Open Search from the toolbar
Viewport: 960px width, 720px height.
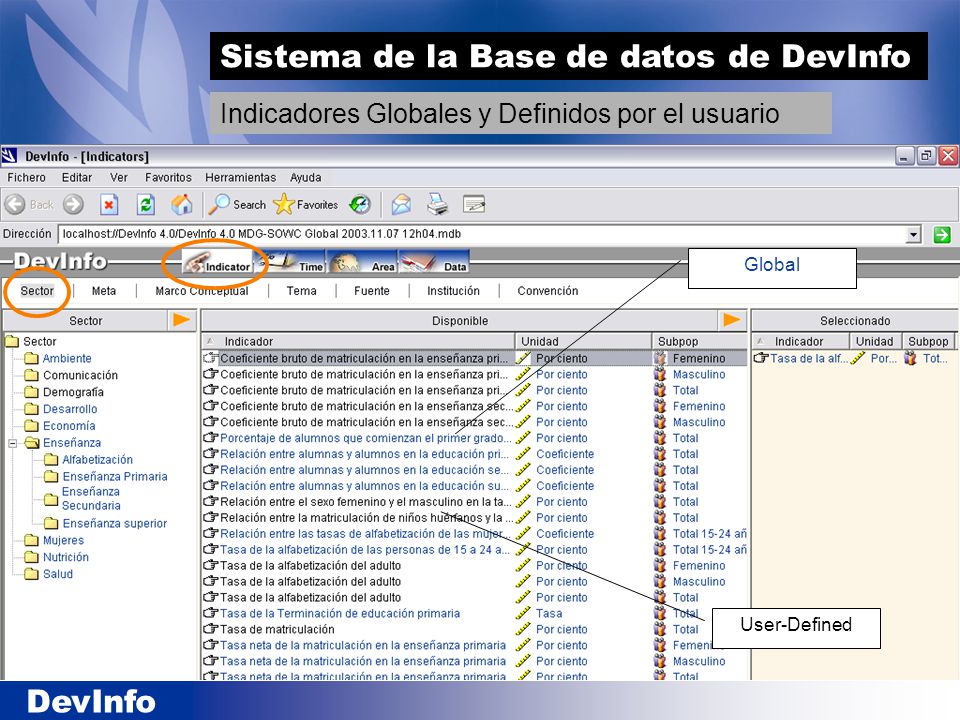click(237, 204)
